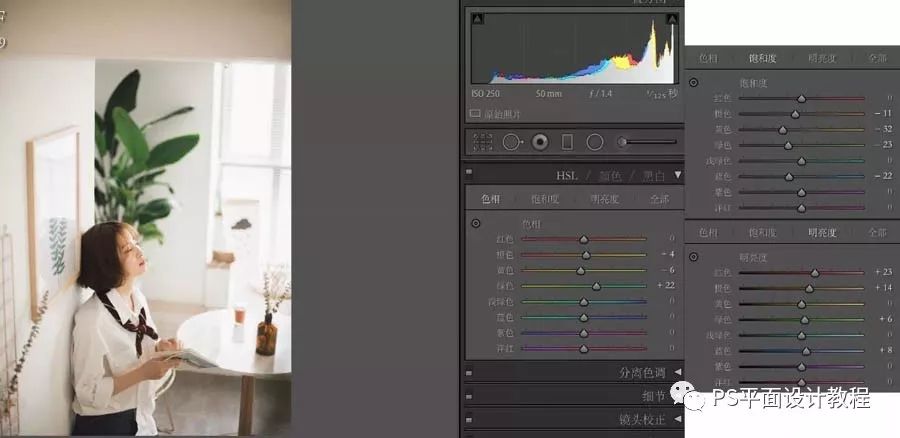The height and width of the screenshot is (438, 900).
Task: Click the saturation 黄色 value -32
Action: (x=884, y=129)
